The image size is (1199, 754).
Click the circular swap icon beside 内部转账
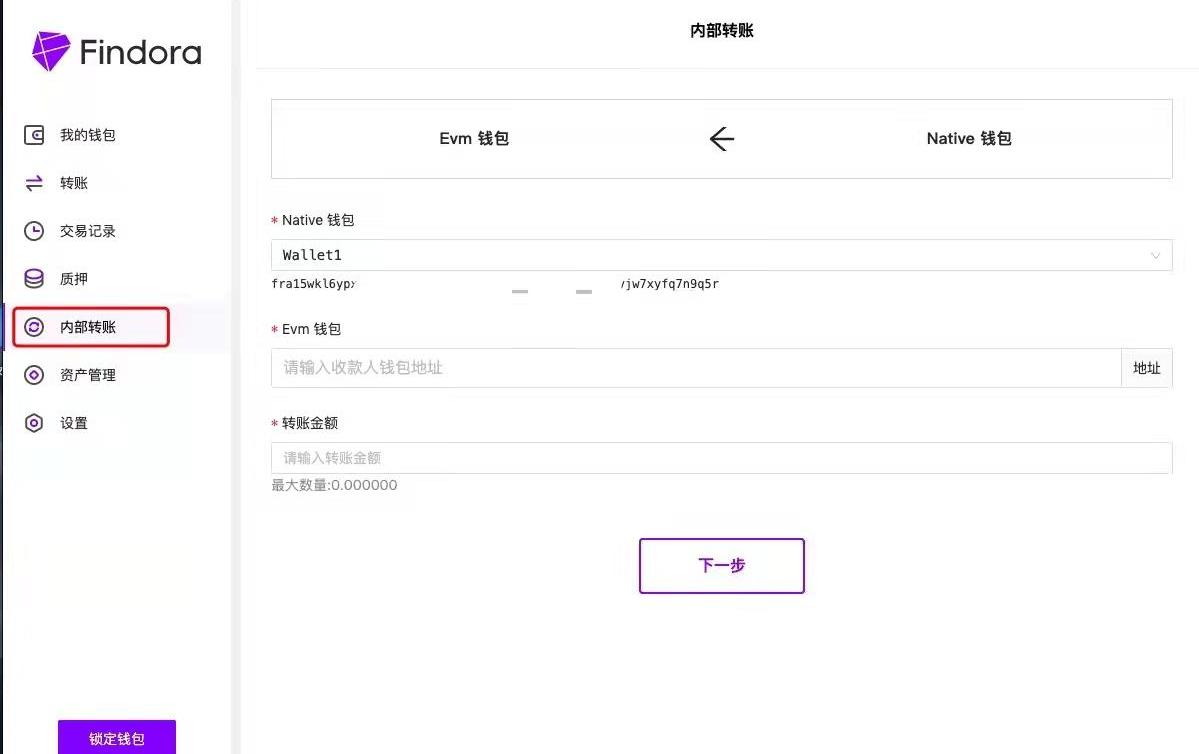(34, 327)
